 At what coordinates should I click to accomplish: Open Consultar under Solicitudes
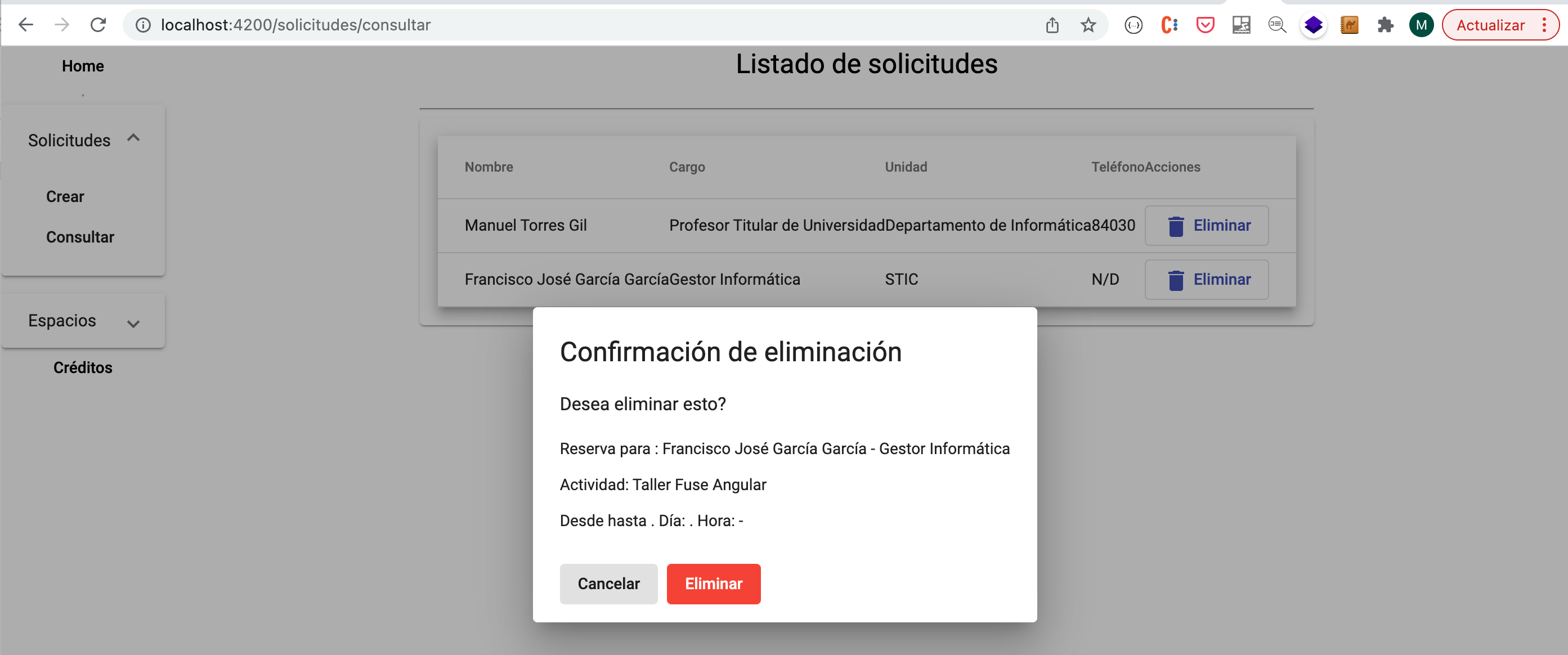(80, 237)
